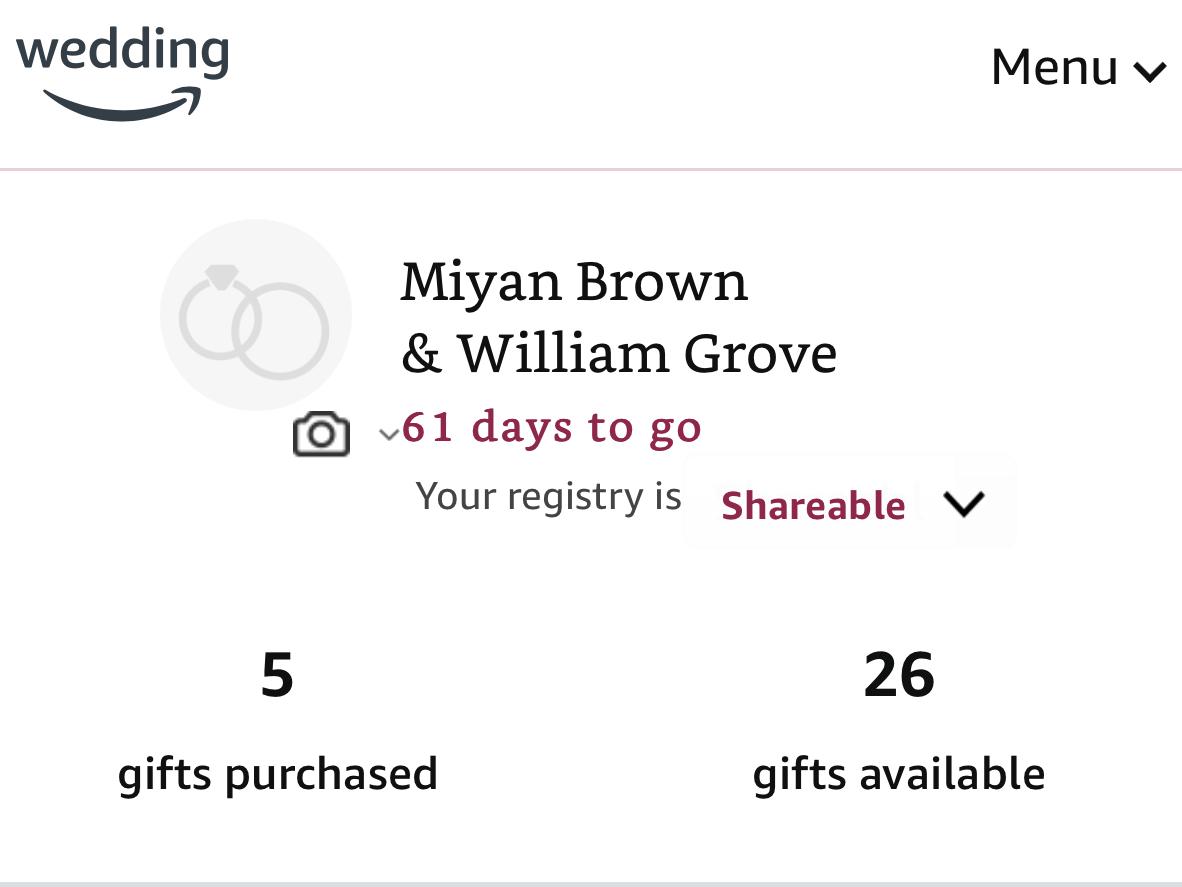Image resolution: width=1182 pixels, height=887 pixels.
Task: Click the wedding rings profile picture
Action: tap(256, 315)
